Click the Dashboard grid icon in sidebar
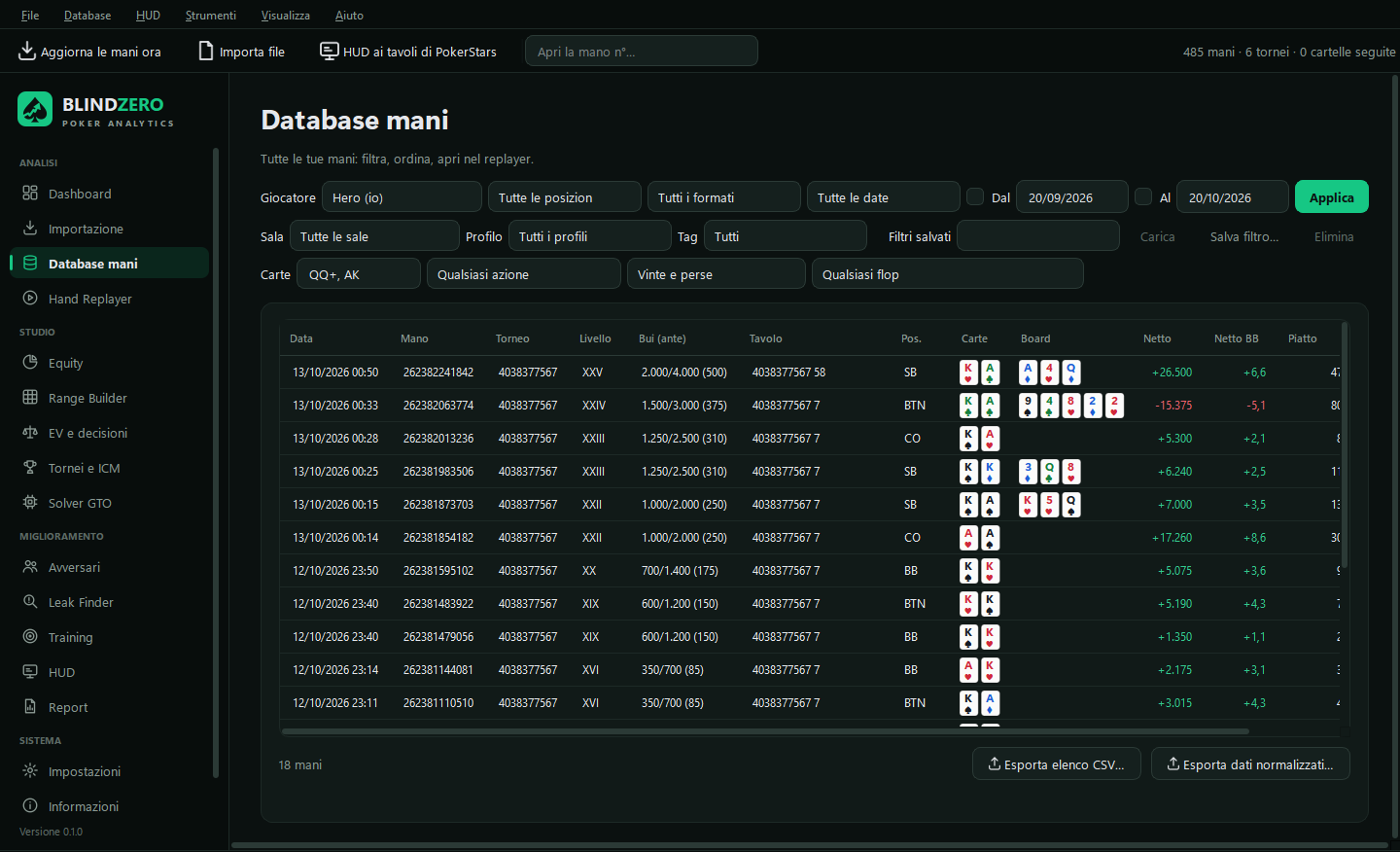The width and height of the screenshot is (1400, 852). [30, 194]
